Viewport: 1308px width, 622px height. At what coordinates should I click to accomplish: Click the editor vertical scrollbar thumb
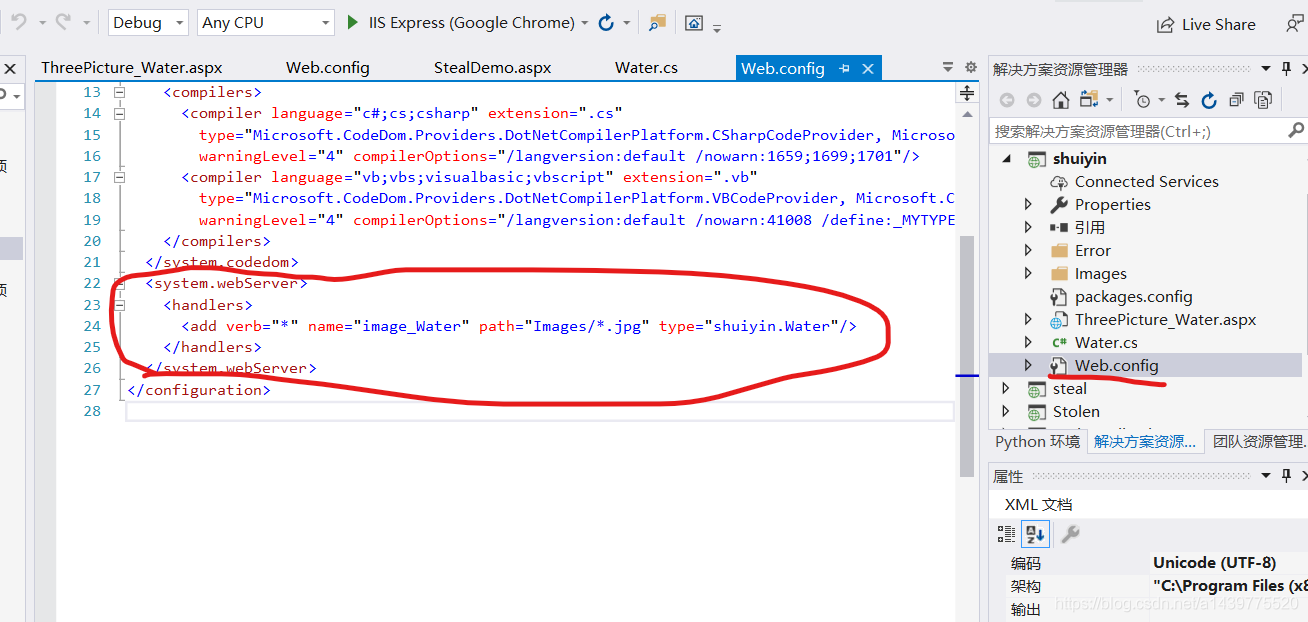[x=967, y=355]
